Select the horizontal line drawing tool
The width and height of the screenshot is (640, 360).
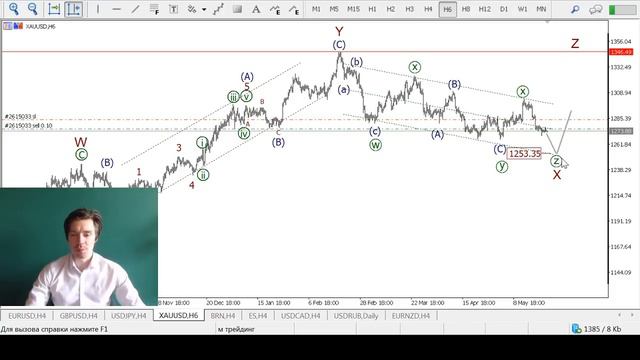117,9
